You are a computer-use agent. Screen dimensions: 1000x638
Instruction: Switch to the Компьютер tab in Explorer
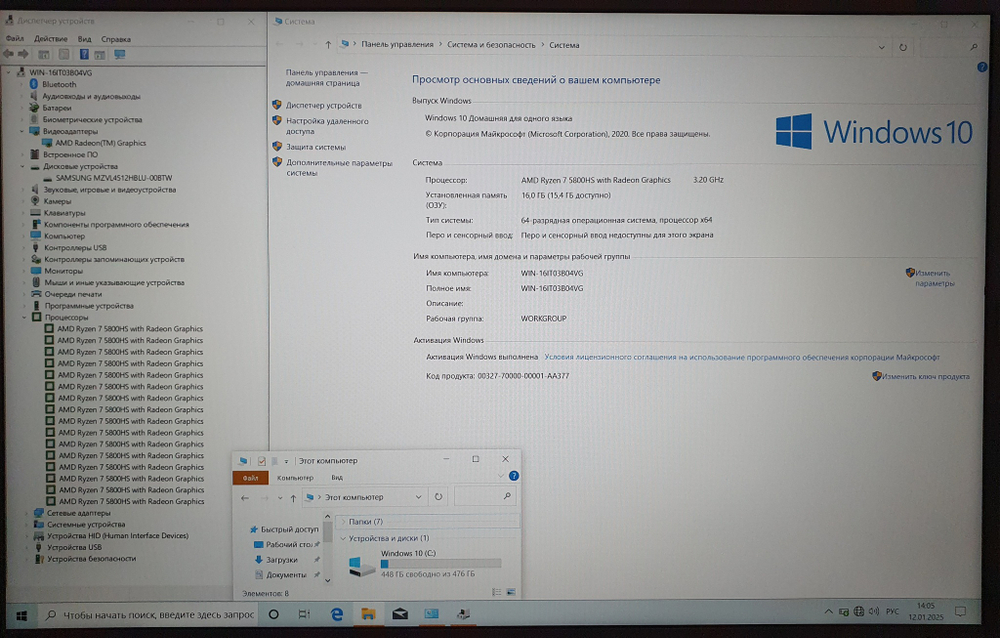(x=295, y=476)
